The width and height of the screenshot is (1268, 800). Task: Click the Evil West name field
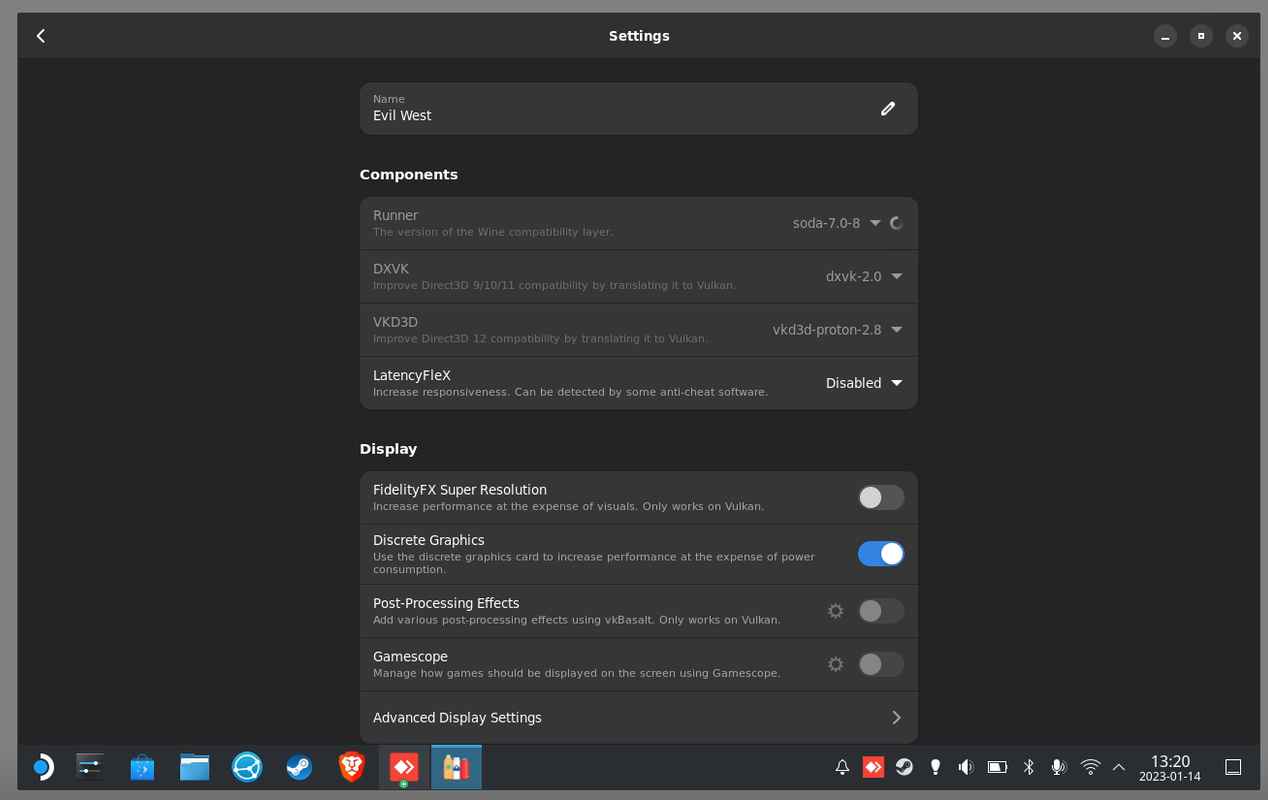pyautogui.click(x=638, y=108)
